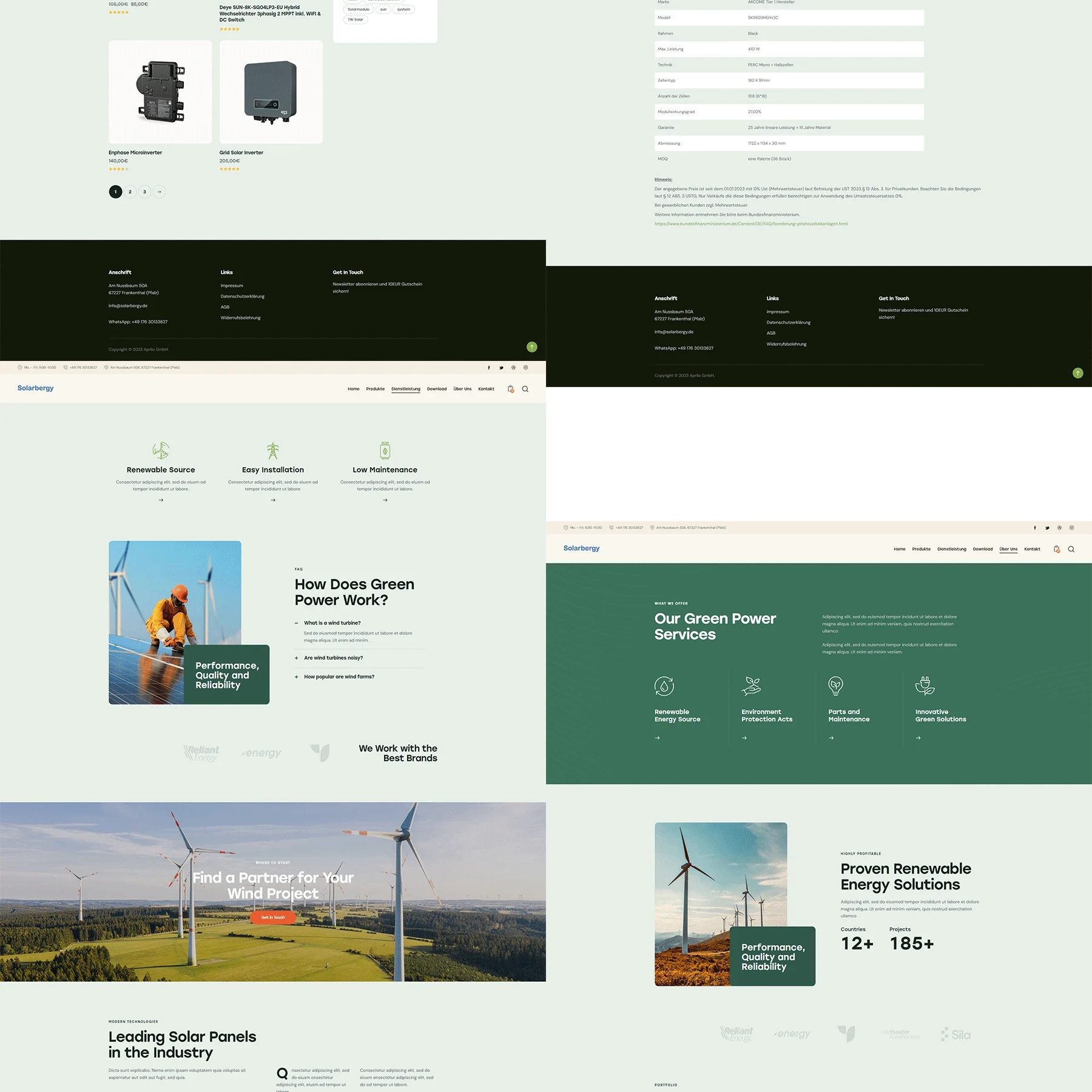
Task: Open Home in Dienstleistung page nav
Action: [x=354, y=389]
